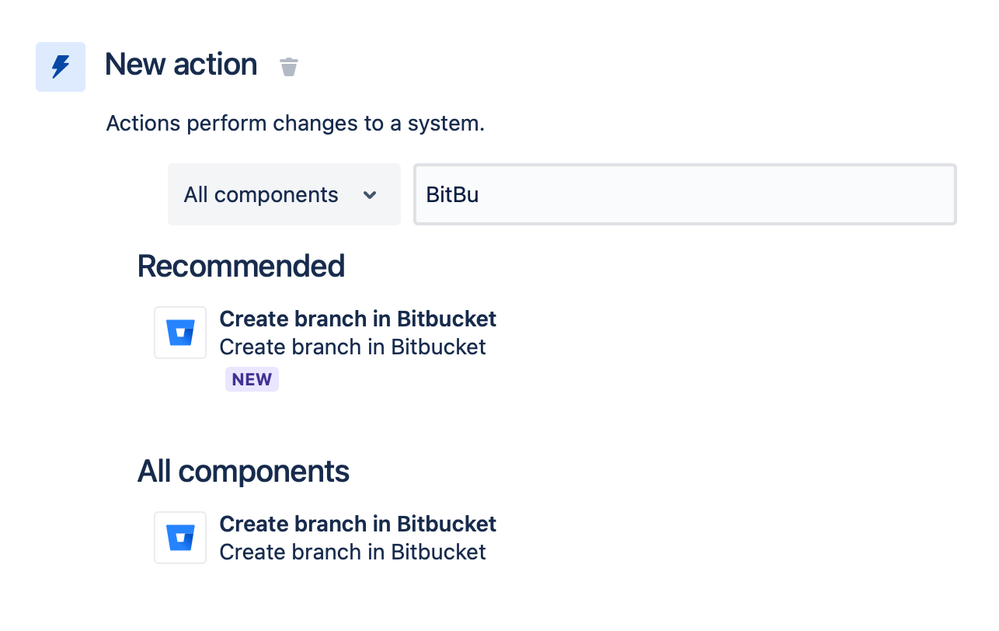Open the All components filter dropdown

pyautogui.click(x=284, y=194)
